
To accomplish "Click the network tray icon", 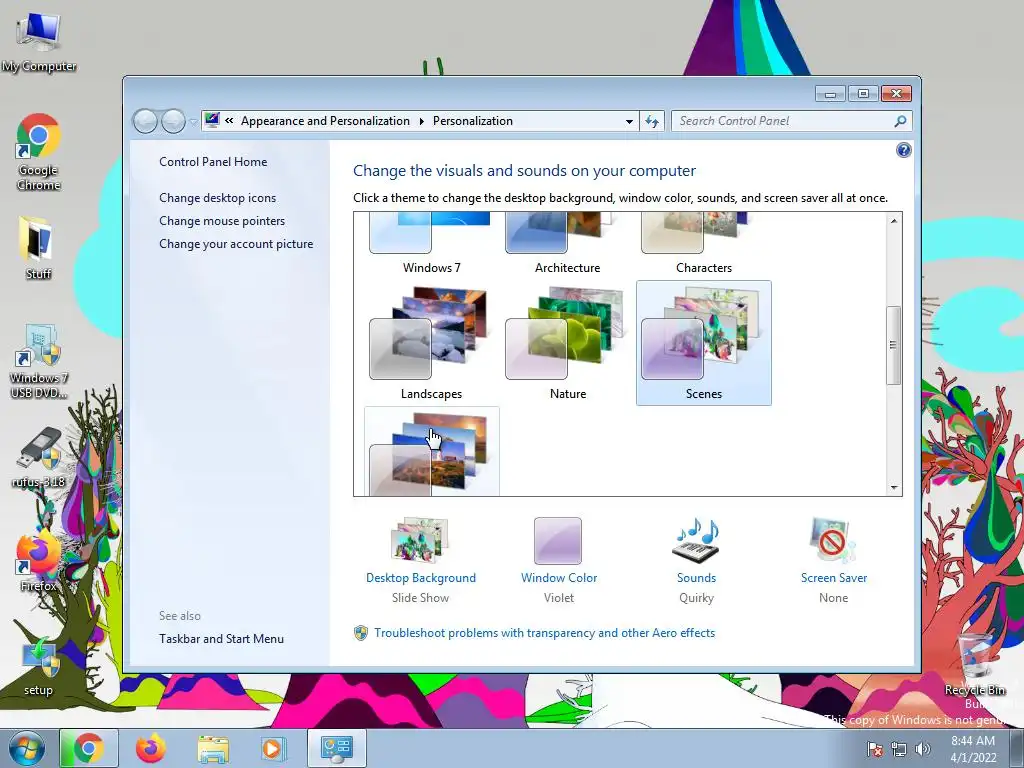I will 899,749.
